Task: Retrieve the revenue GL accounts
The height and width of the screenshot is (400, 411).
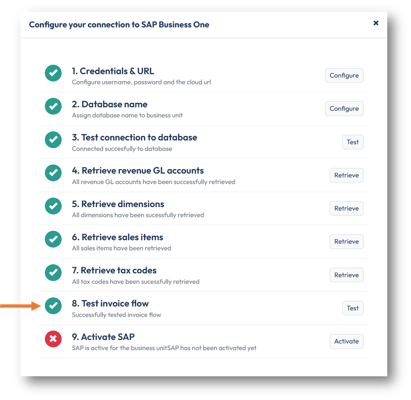Action: (x=346, y=175)
